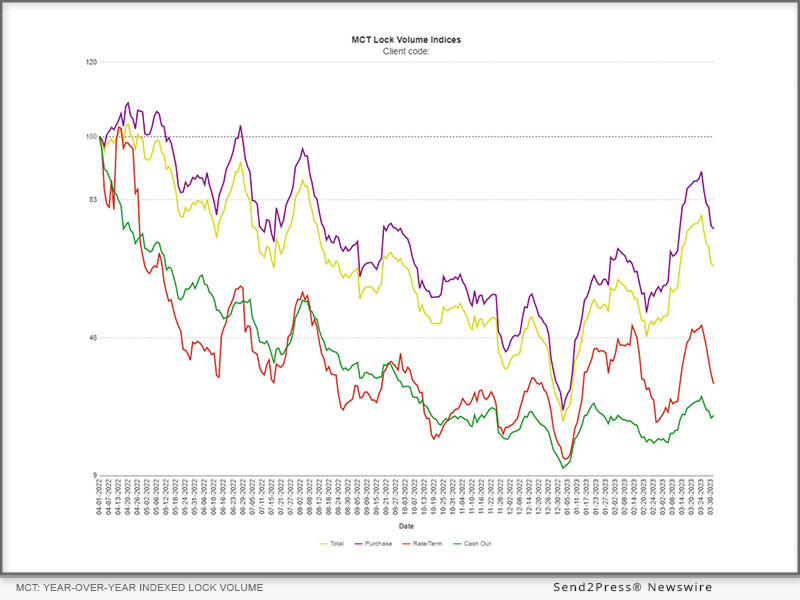This screenshot has height=600, width=800.
Task: Select the 83 y-axis tick label
Action: click(93, 200)
